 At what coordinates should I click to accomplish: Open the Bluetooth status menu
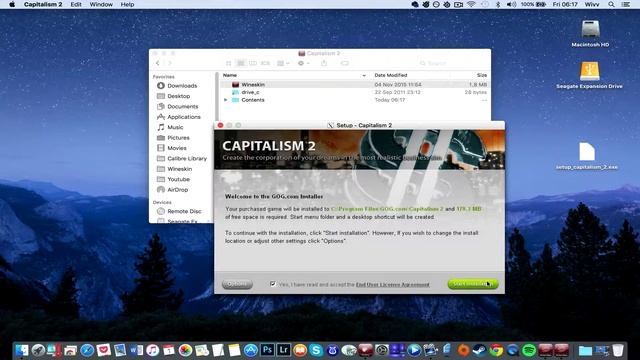pyautogui.click(x=498, y=4)
